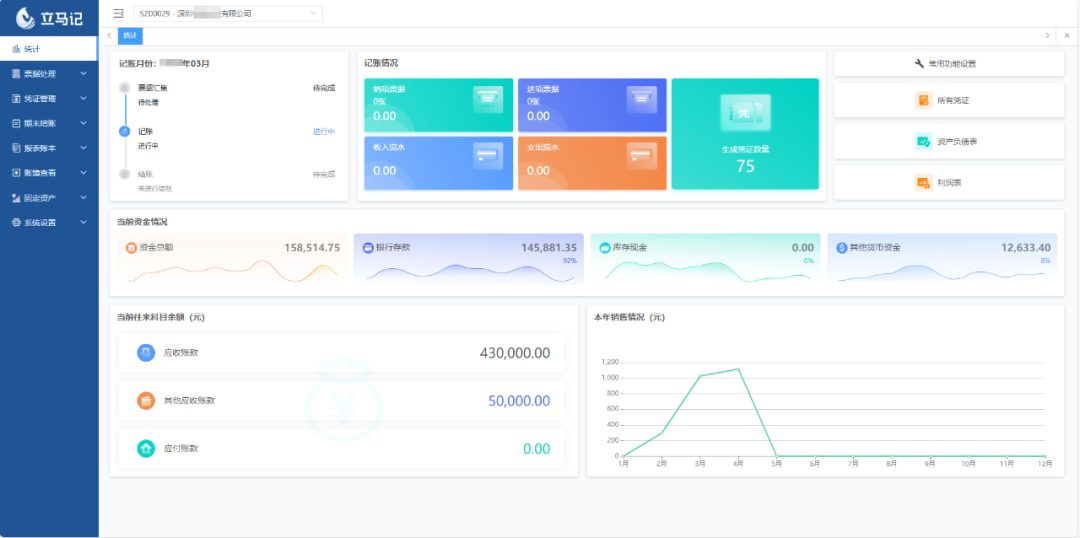Click the teal 资产负债表 icon
Screen dimensions: 1080x538
pos(923,141)
